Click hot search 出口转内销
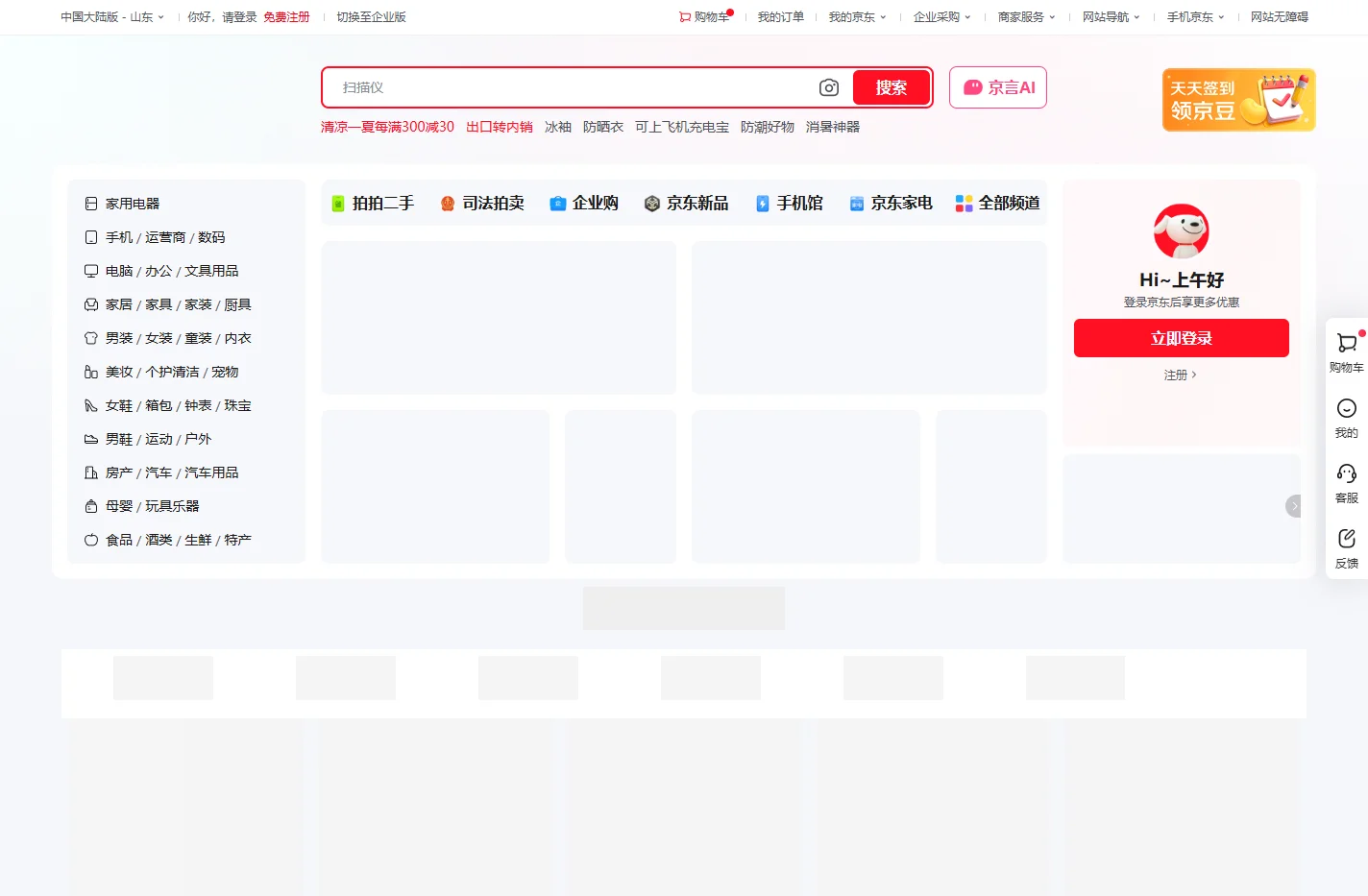This screenshot has height=896, width=1368. (500, 127)
